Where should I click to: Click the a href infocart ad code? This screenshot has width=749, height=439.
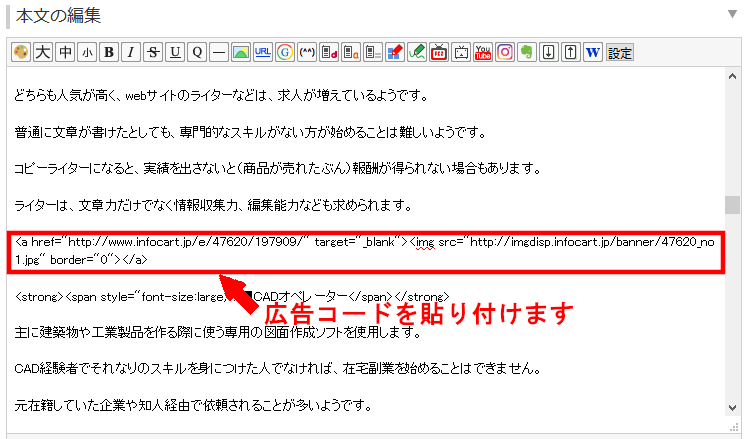point(365,251)
